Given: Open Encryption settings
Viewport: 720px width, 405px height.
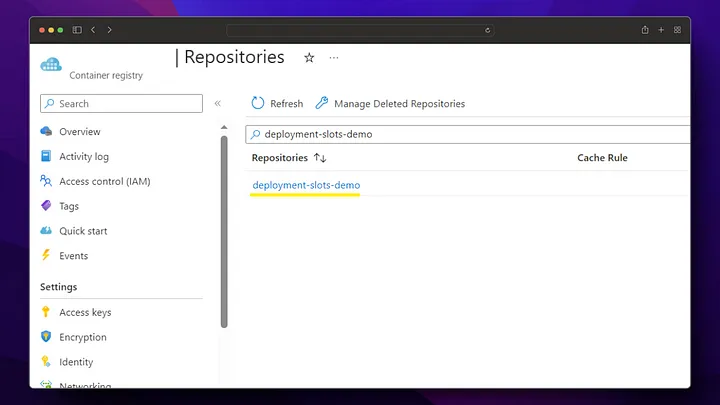Looking at the screenshot, I should (83, 337).
